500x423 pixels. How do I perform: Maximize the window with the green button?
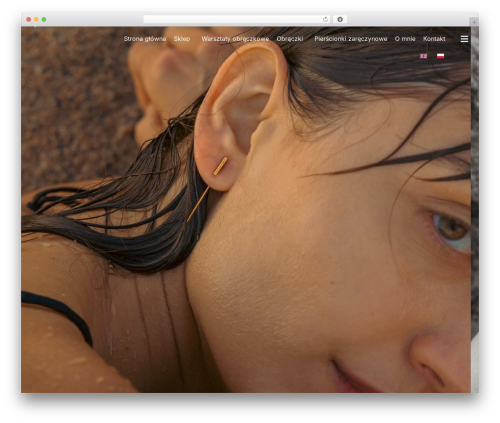[x=44, y=19]
